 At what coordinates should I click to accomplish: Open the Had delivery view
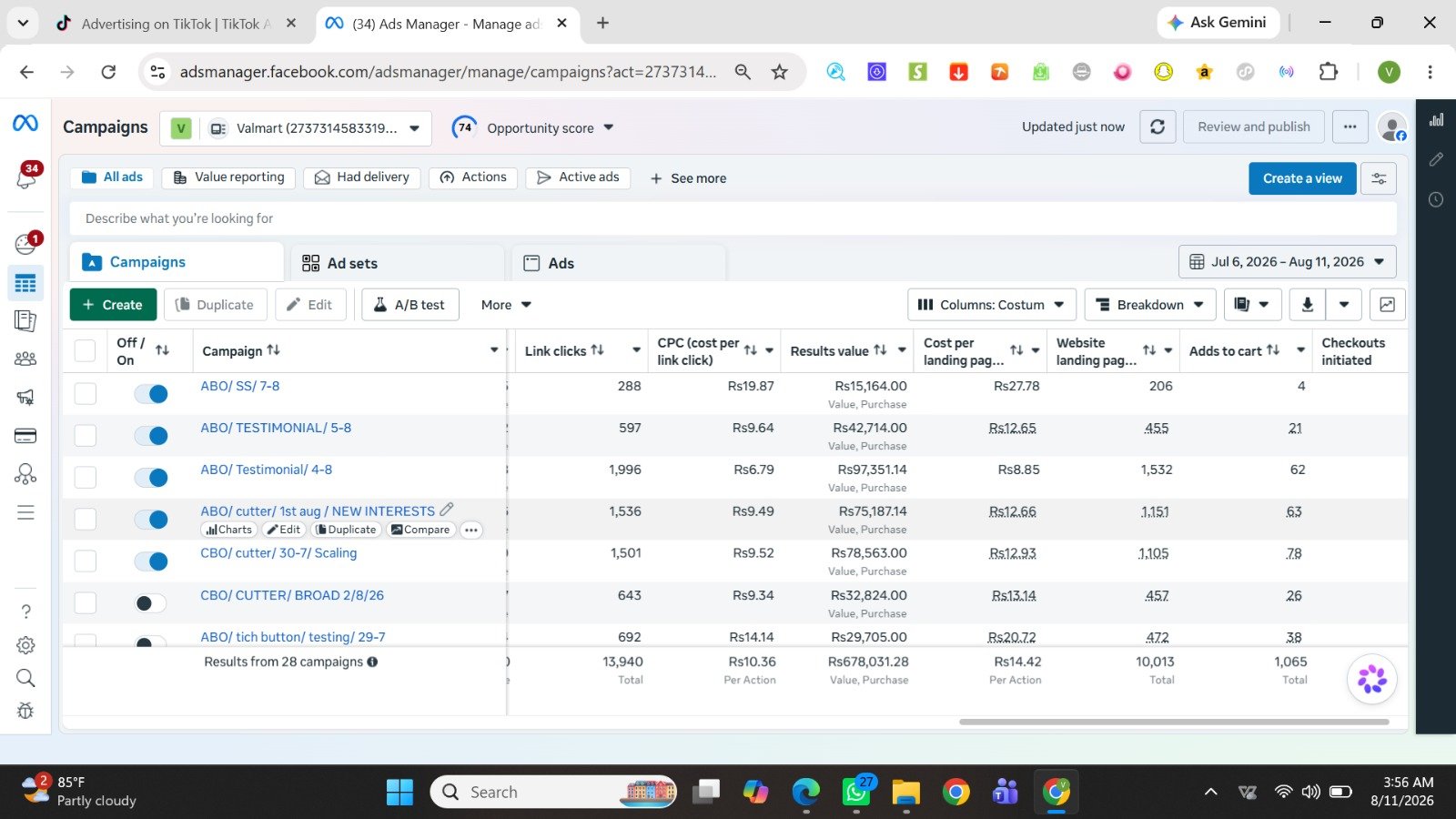pyautogui.click(x=362, y=177)
